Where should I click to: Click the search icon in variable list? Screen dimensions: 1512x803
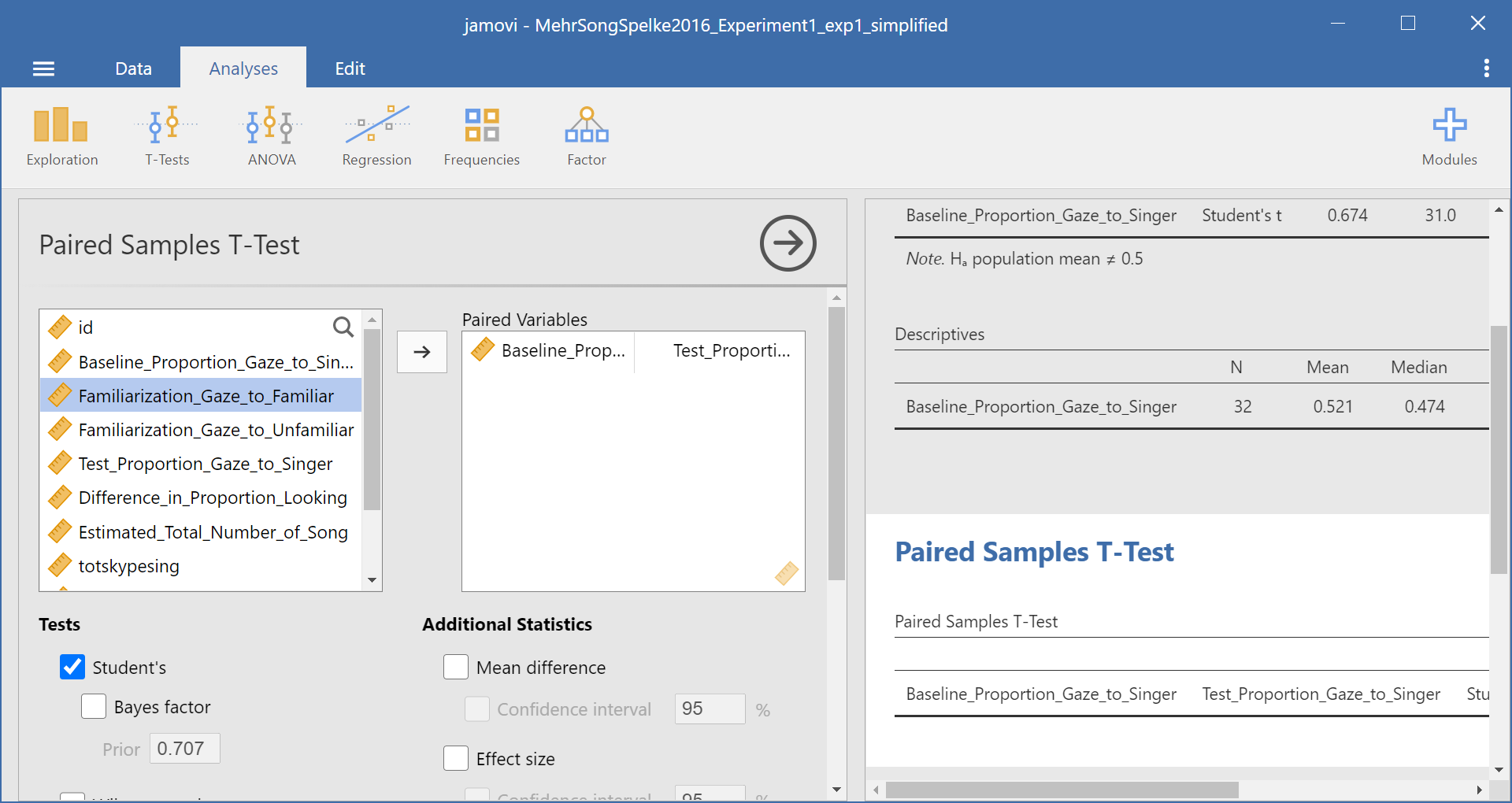pyautogui.click(x=343, y=327)
